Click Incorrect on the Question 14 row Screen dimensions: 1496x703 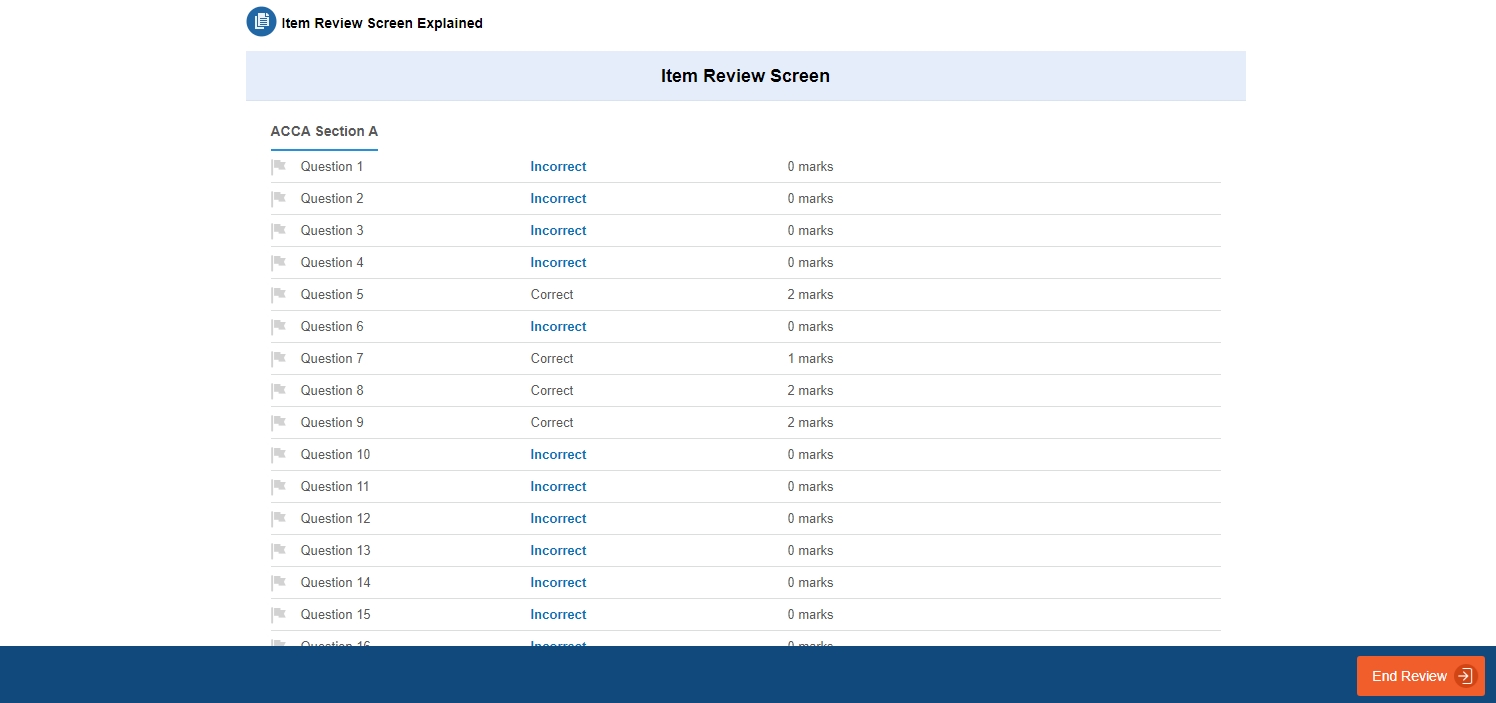pyautogui.click(x=558, y=583)
